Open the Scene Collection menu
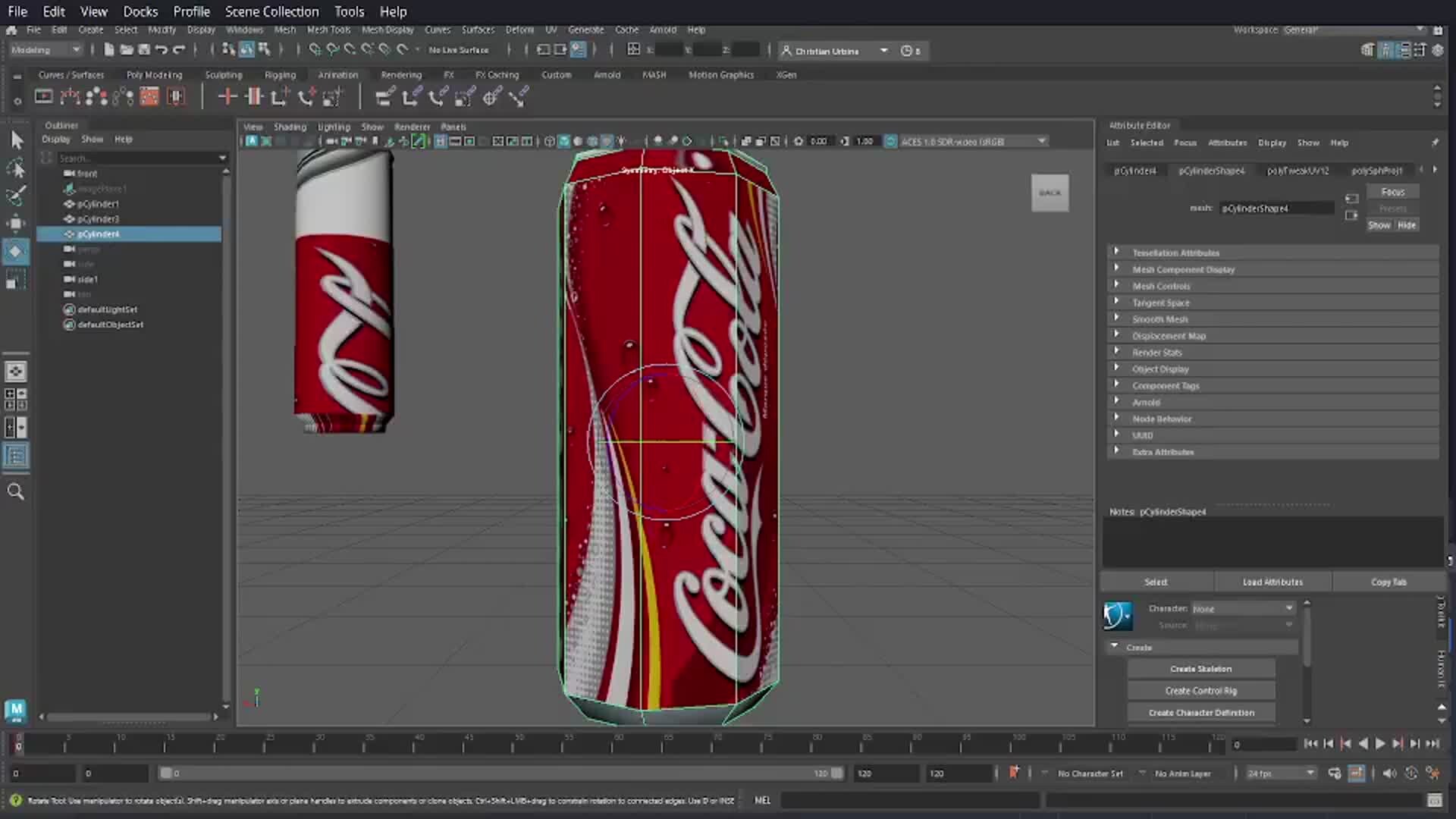The image size is (1456, 819). click(271, 11)
